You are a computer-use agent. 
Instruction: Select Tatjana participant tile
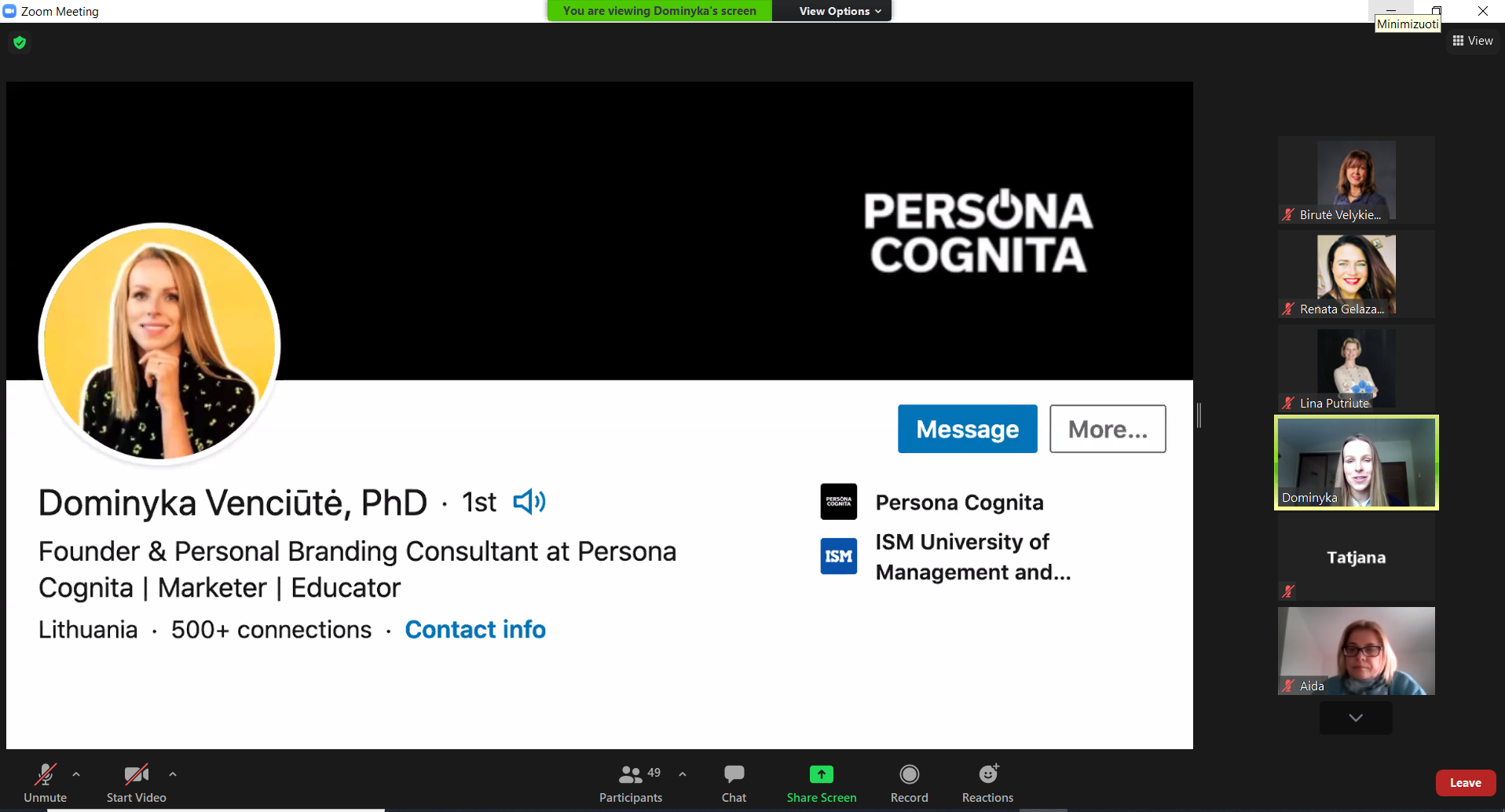click(x=1357, y=557)
